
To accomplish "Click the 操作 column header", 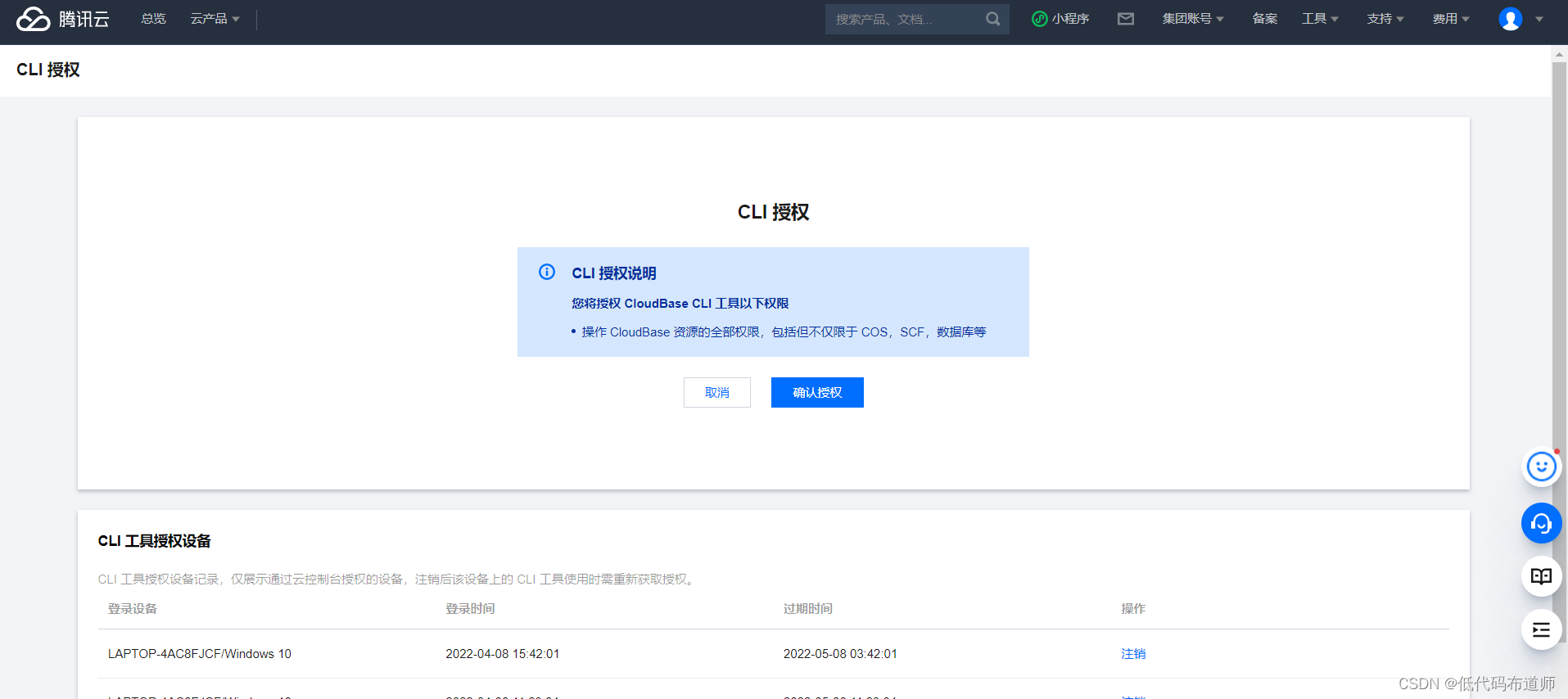I will point(1133,609).
